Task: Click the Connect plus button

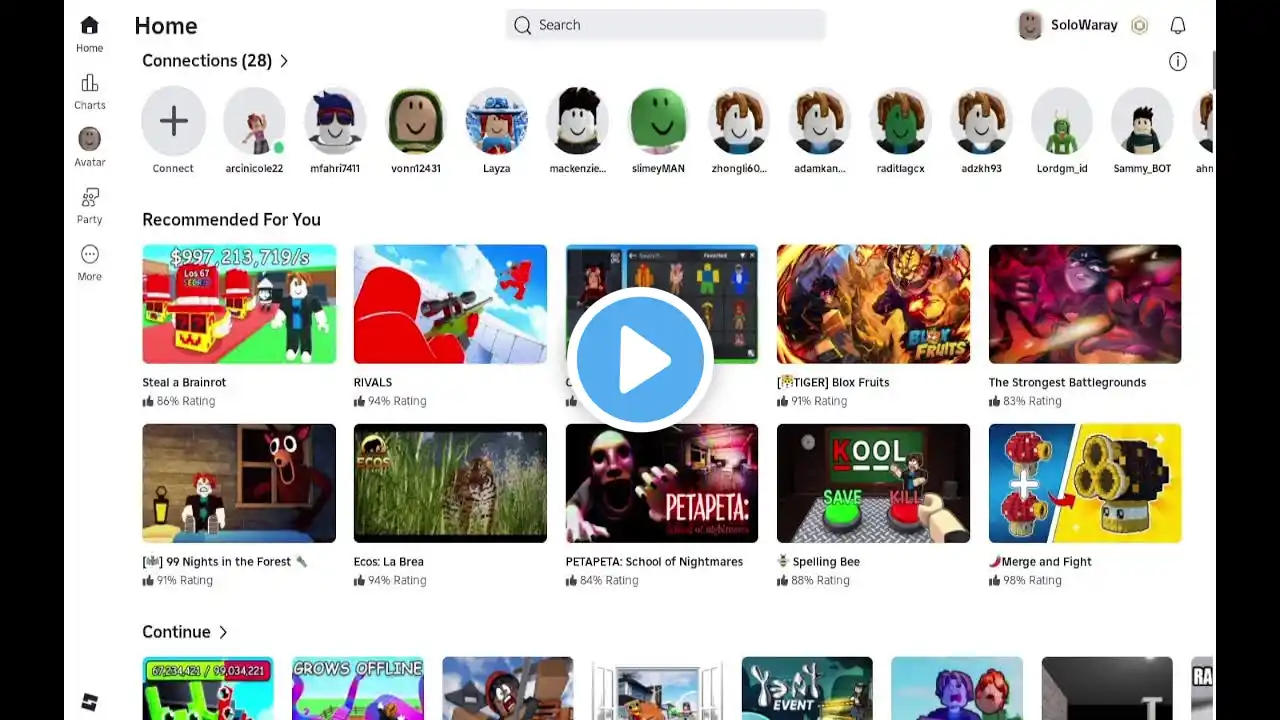Action: (x=173, y=121)
